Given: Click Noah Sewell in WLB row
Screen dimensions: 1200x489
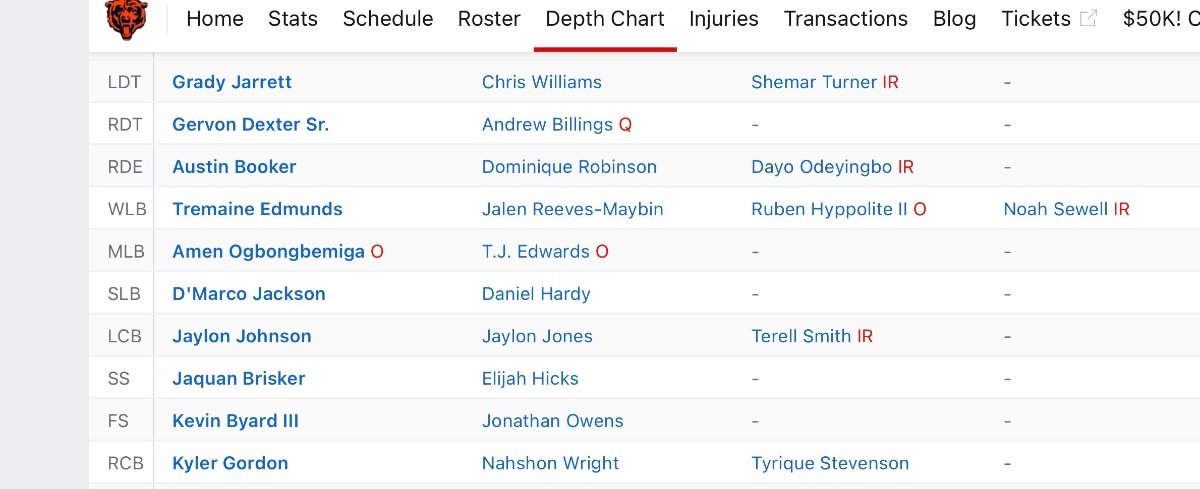Looking at the screenshot, I should pos(1055,209).
